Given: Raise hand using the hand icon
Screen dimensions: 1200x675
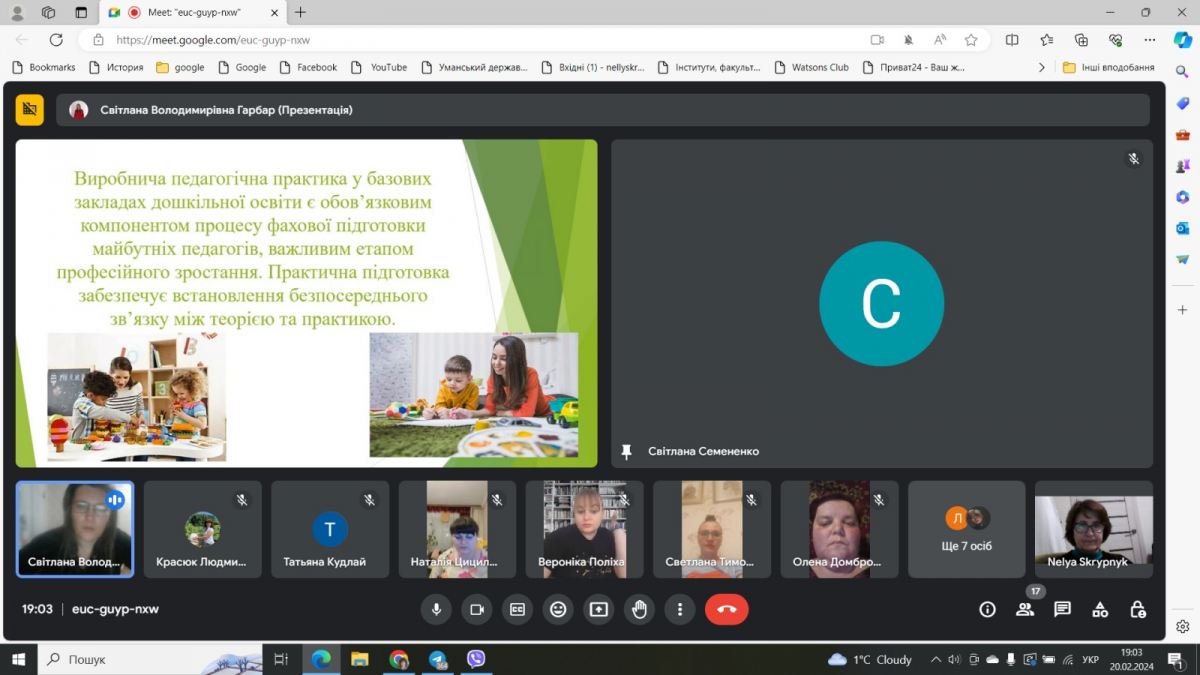Looking at the screenshot, I should click(x=639, y=609).
